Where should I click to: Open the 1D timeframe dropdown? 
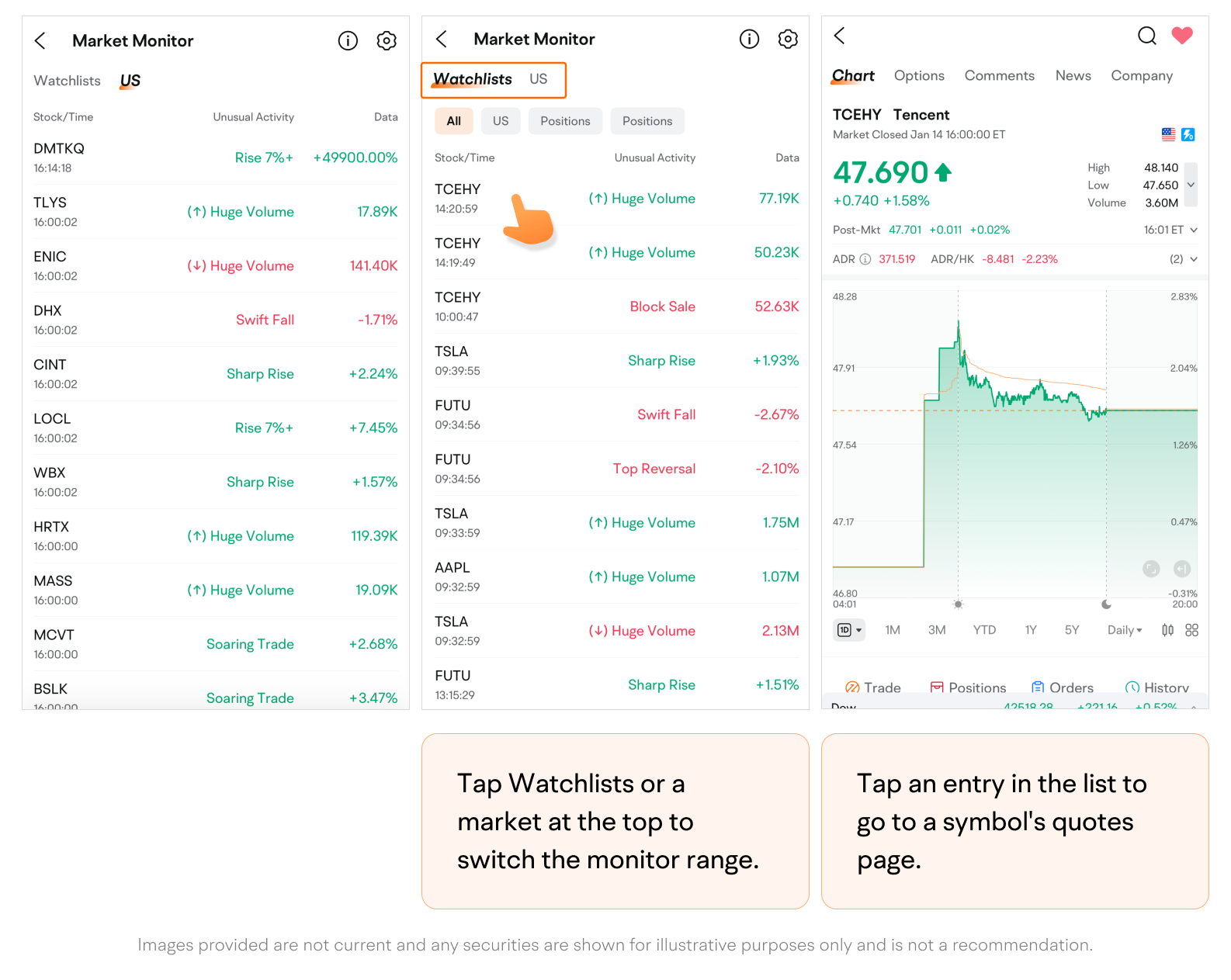coord(849,630)
